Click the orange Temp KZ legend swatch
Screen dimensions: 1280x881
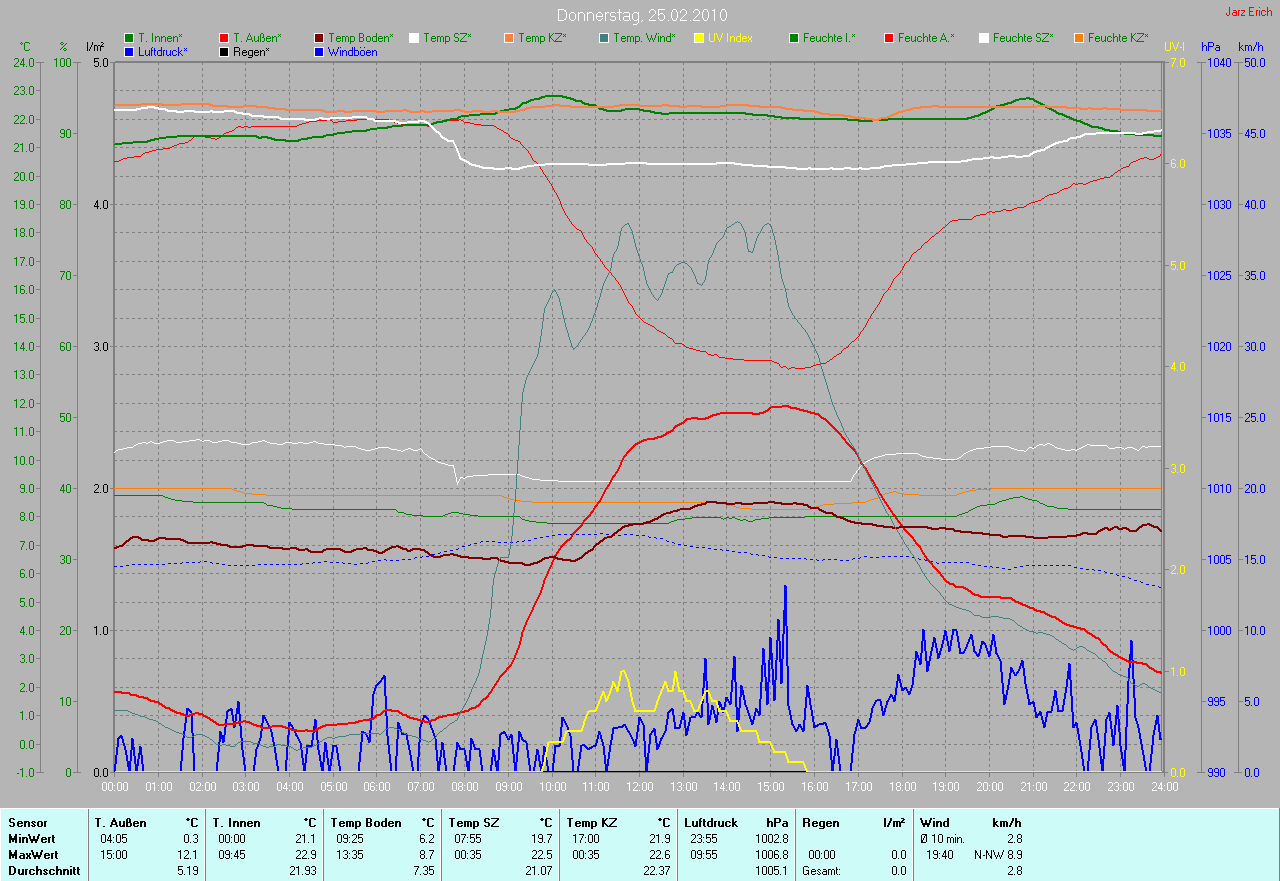[x=509, y=38]
